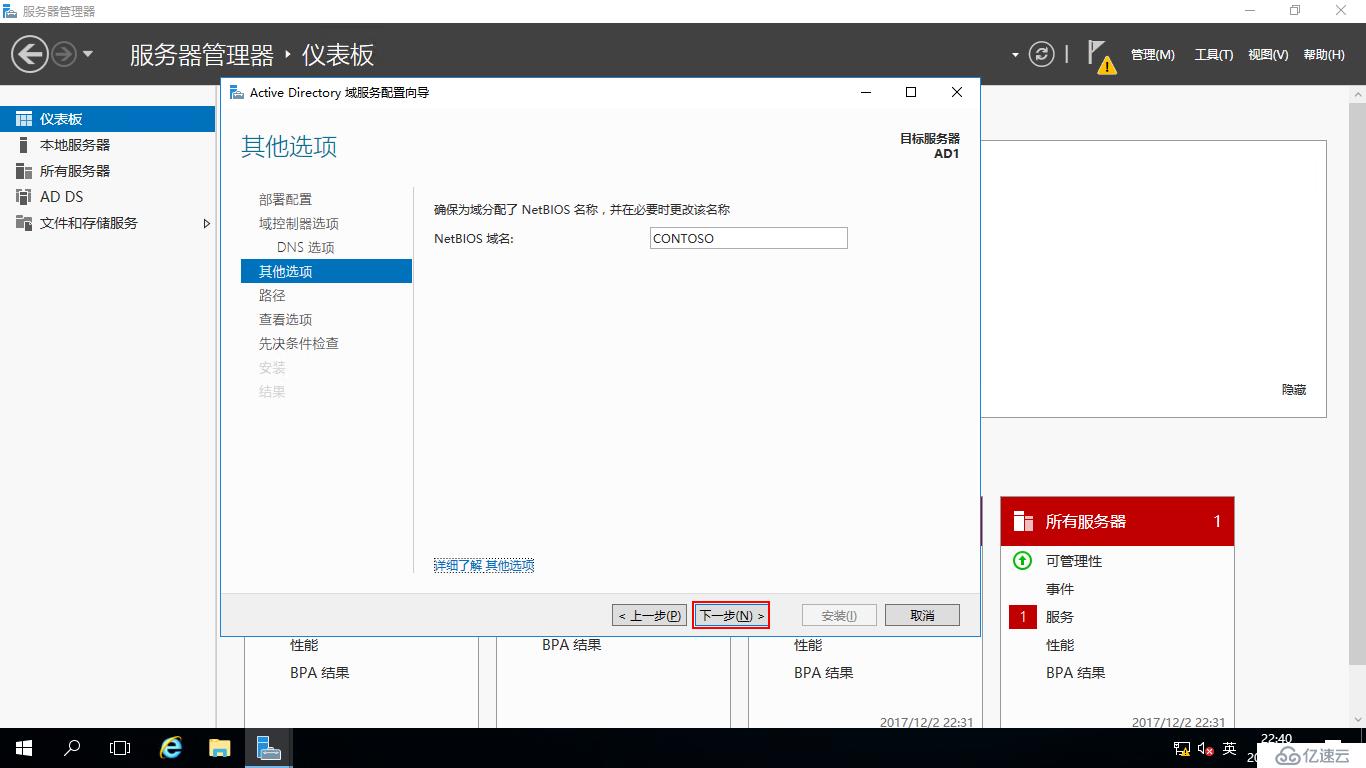Click the 英 input method indicator
This screenshot has height=768, width=1366.
(x=1230, y=748)
